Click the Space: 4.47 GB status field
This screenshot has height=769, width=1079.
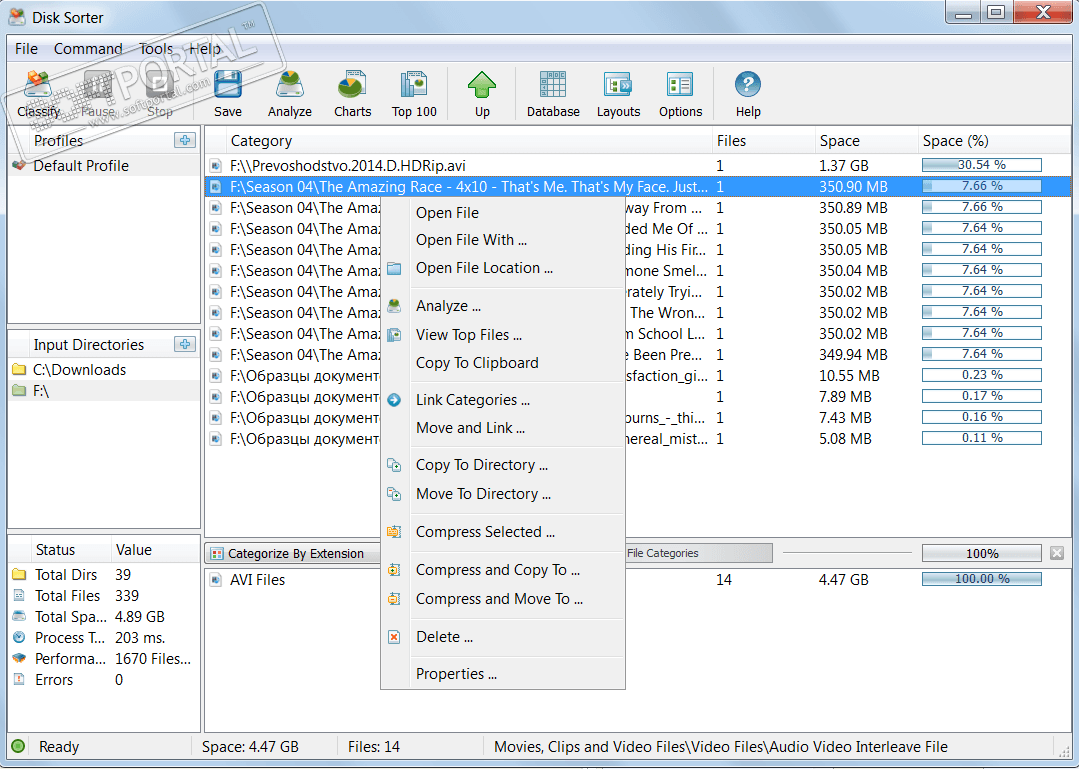[250, 747]
